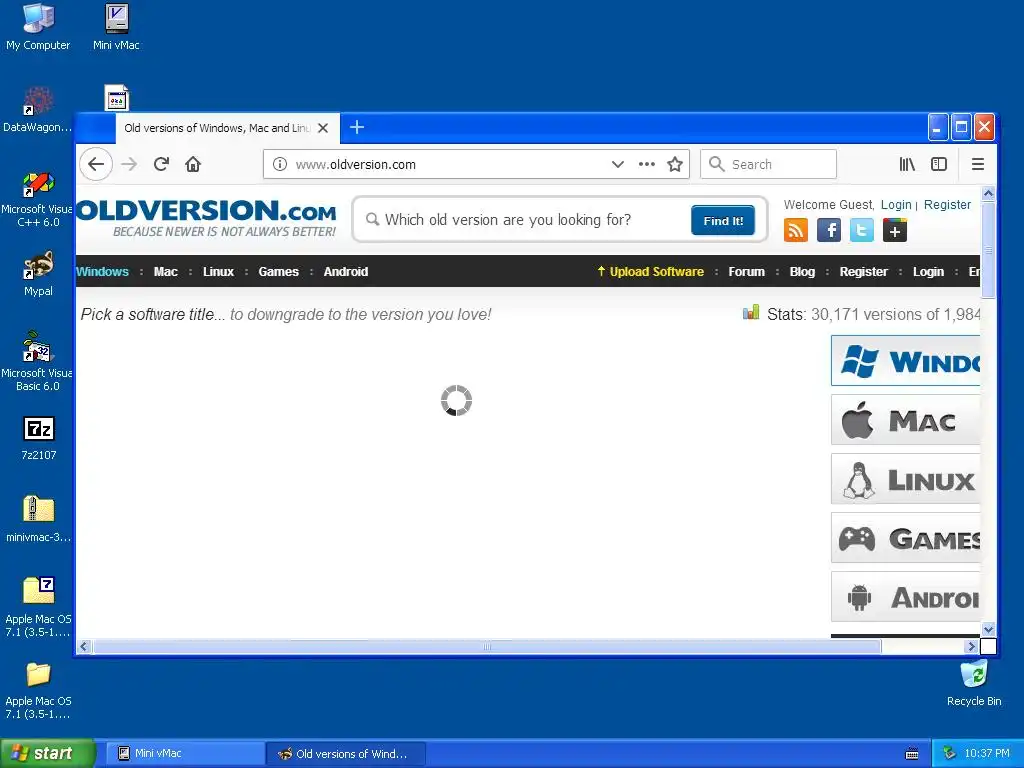
Task: Close the Old versions tab
Action: pyautogui.click(x=323, y=128)
